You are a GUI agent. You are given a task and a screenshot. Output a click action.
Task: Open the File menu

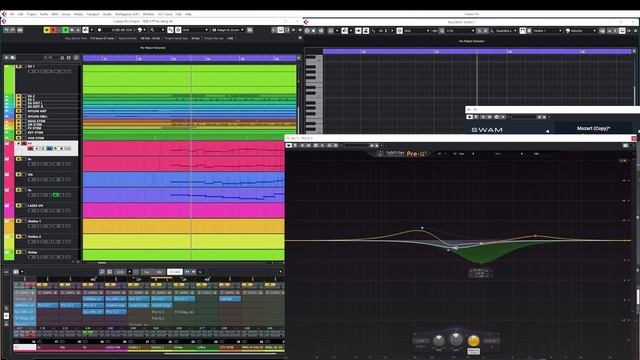point(12,14)
